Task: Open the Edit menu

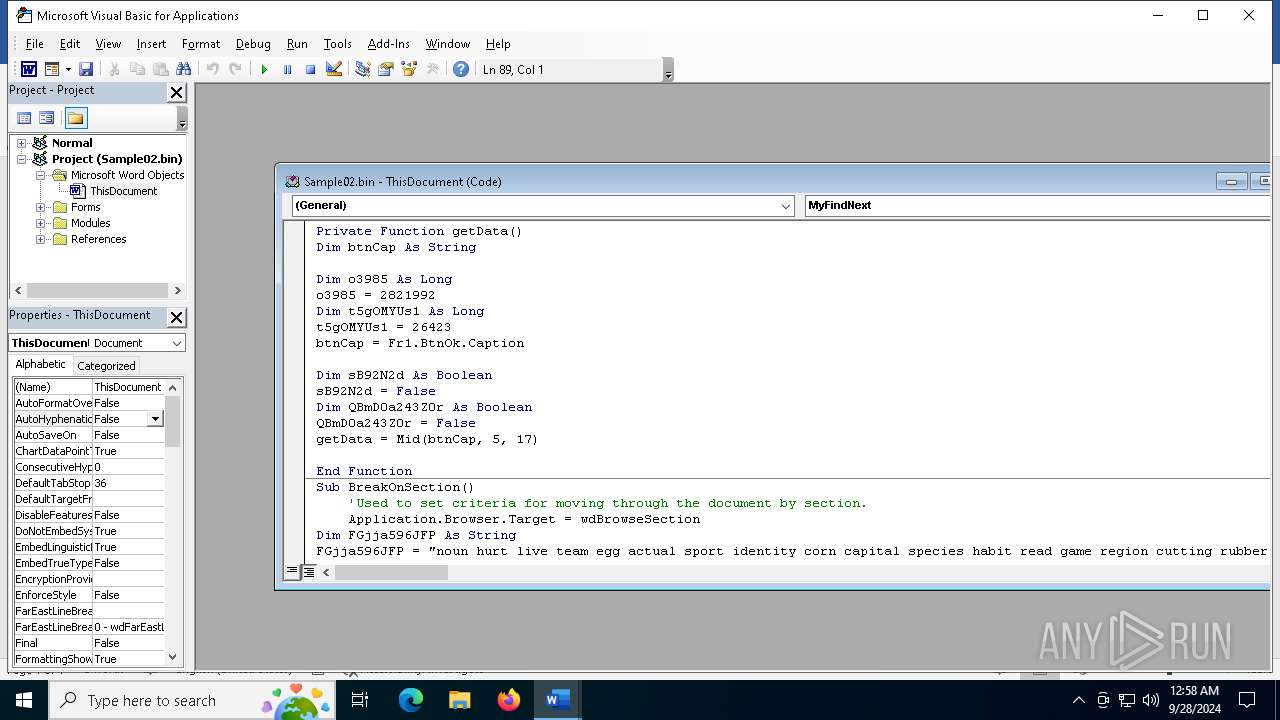Action: [x=70, y=44]
